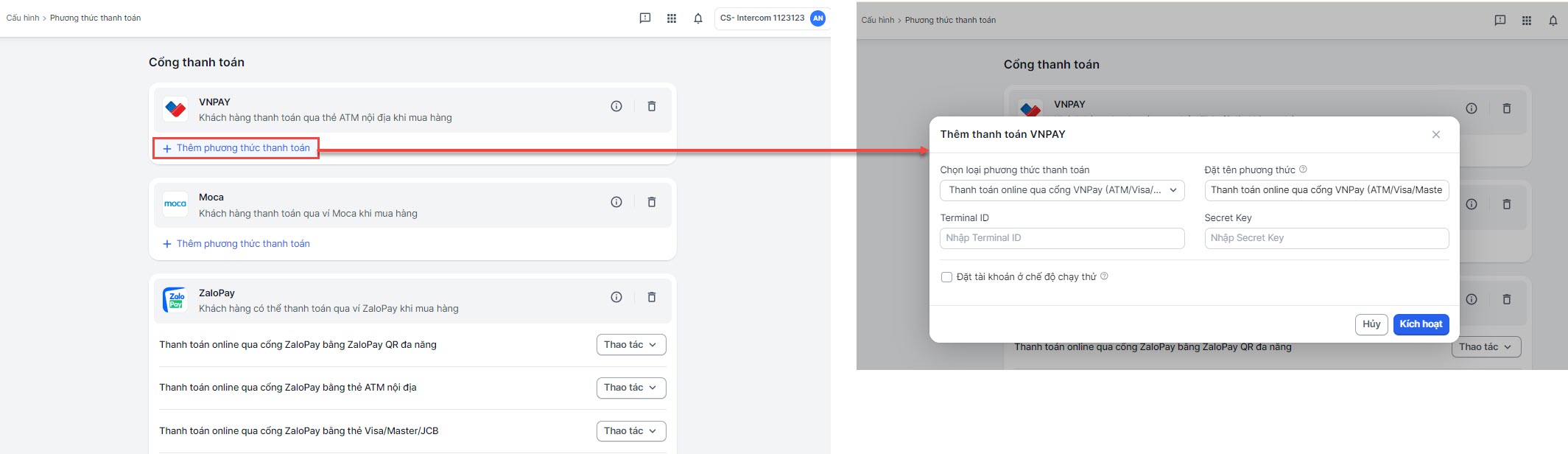The height and width of the screenshot is (454, 1568).
Task: Click feedback icon near CS- Intercom account
Action: click(645, 18)
